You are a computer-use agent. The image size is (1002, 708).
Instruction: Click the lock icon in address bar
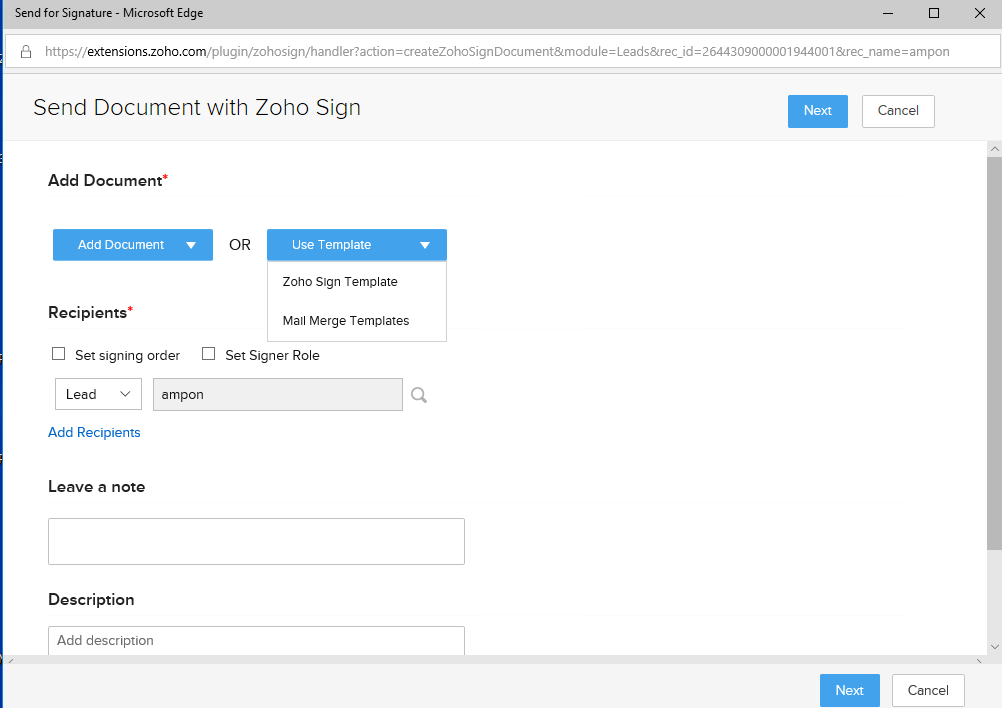26,52
